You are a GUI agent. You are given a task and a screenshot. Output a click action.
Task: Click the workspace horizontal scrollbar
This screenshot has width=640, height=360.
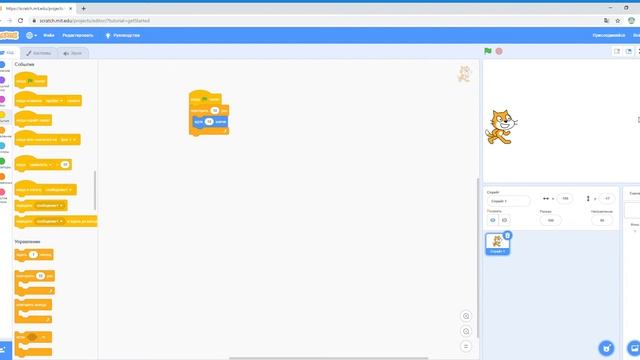329,358
